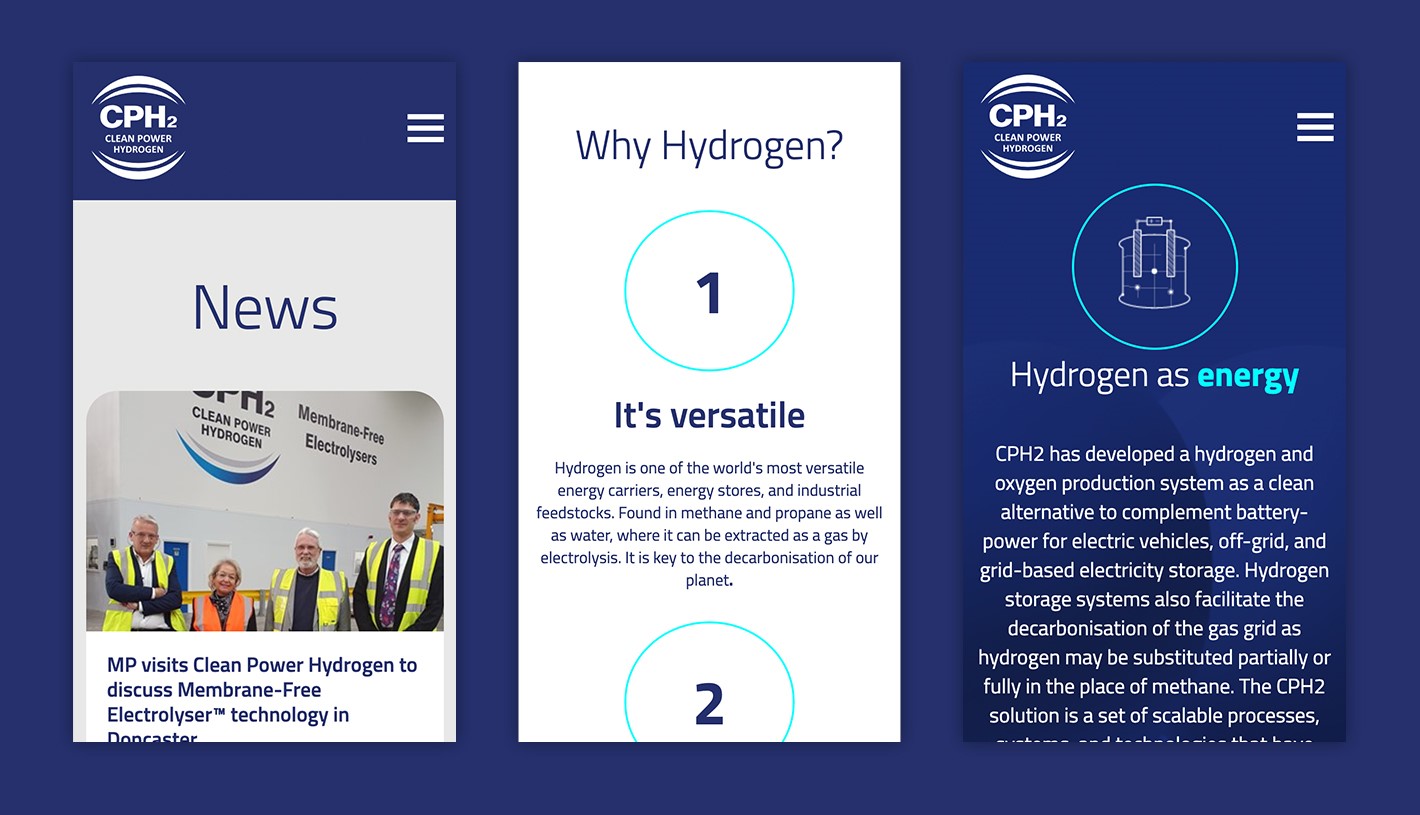
Task: Click the CPH2 logo on the Hydrogen as energy screen
Action: click(x=1027, y=127)
